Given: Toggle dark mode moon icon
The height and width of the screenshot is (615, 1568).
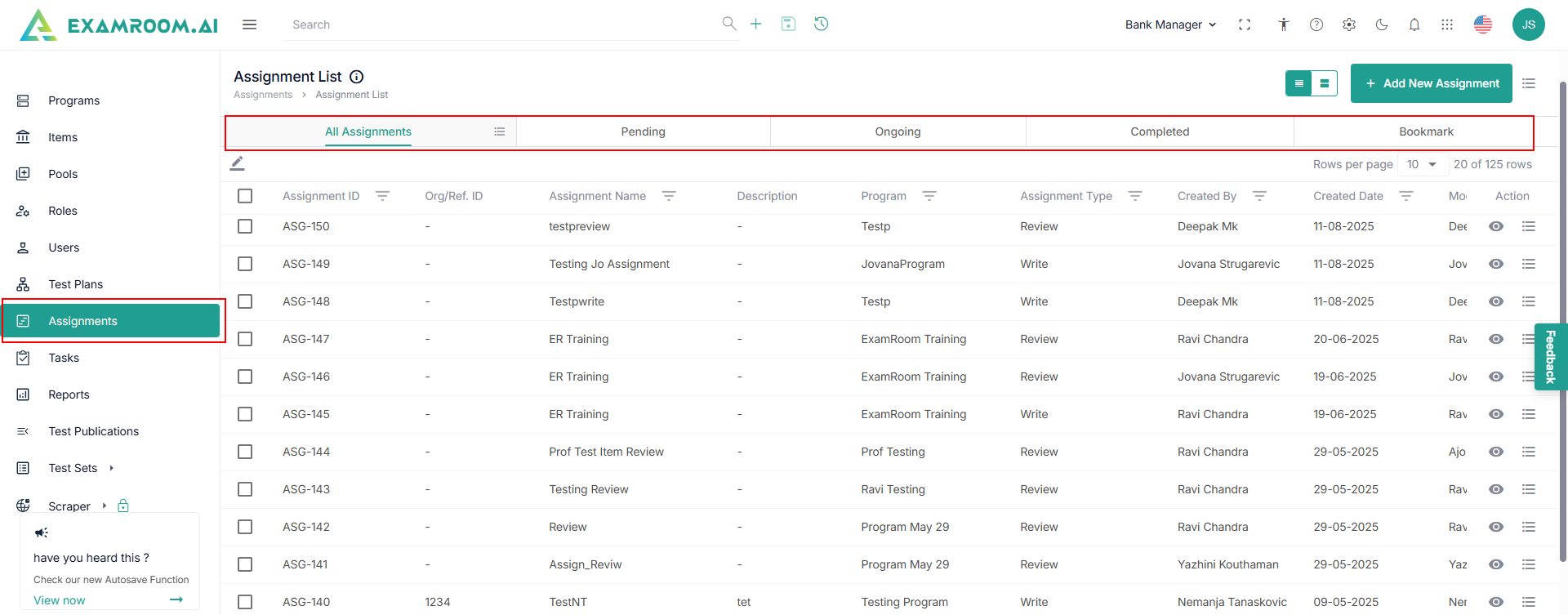Looking at the screenshot, I should point(1382,25).
